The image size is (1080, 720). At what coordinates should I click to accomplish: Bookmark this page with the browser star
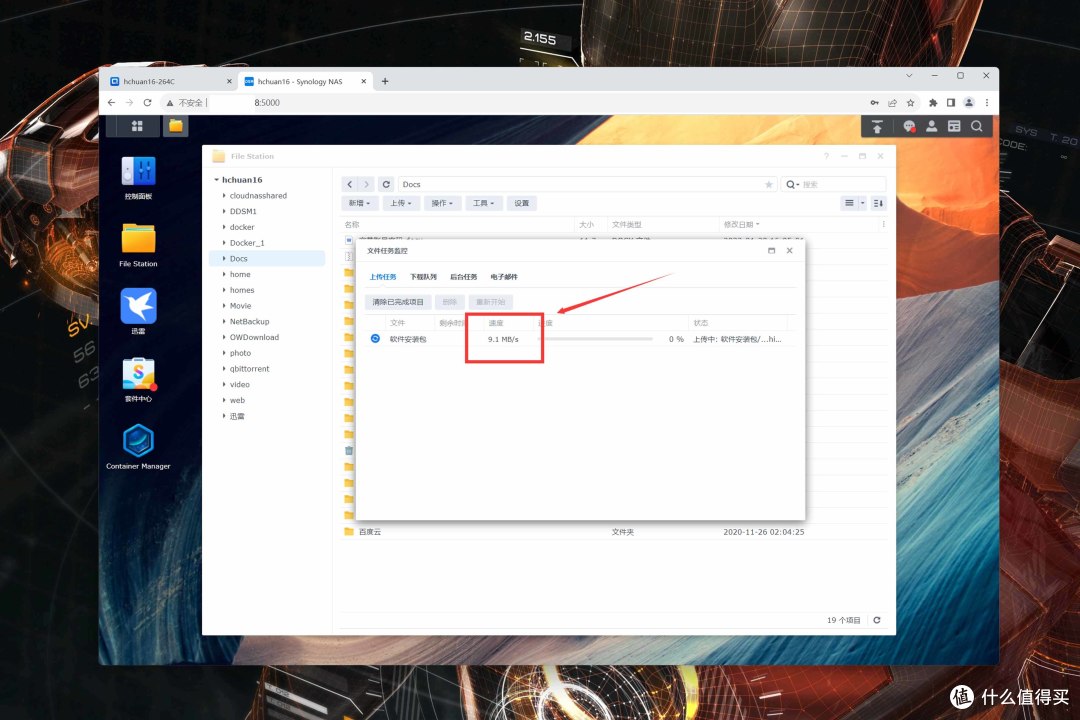click(x=911, y=103)
